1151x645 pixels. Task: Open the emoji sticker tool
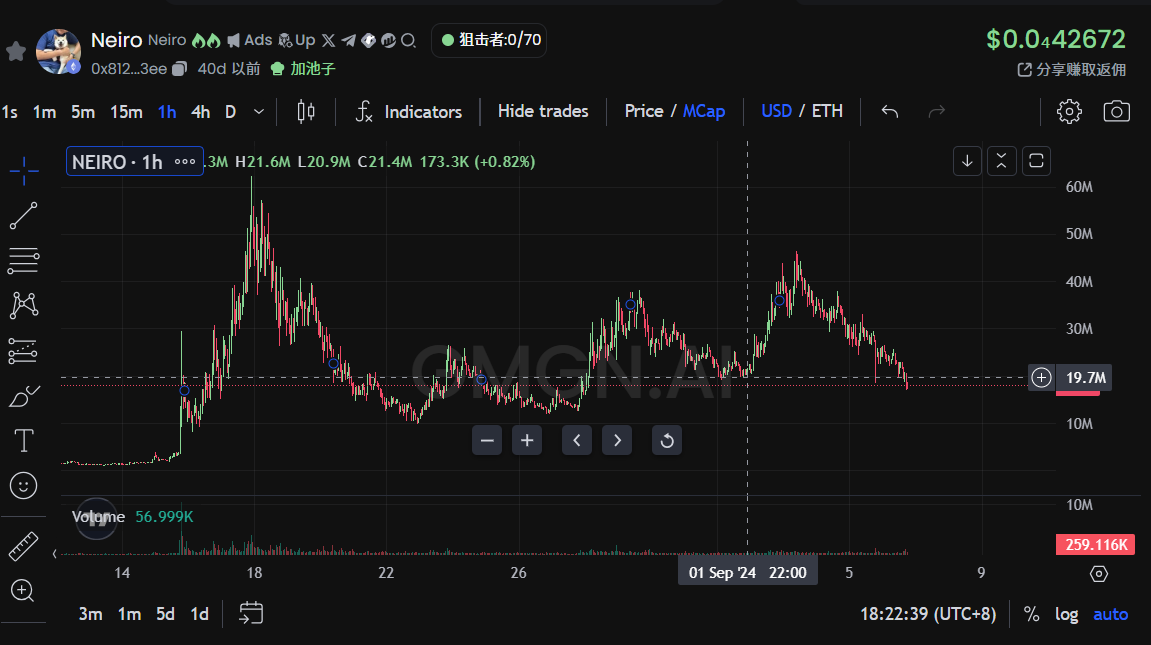coord(23,486)
